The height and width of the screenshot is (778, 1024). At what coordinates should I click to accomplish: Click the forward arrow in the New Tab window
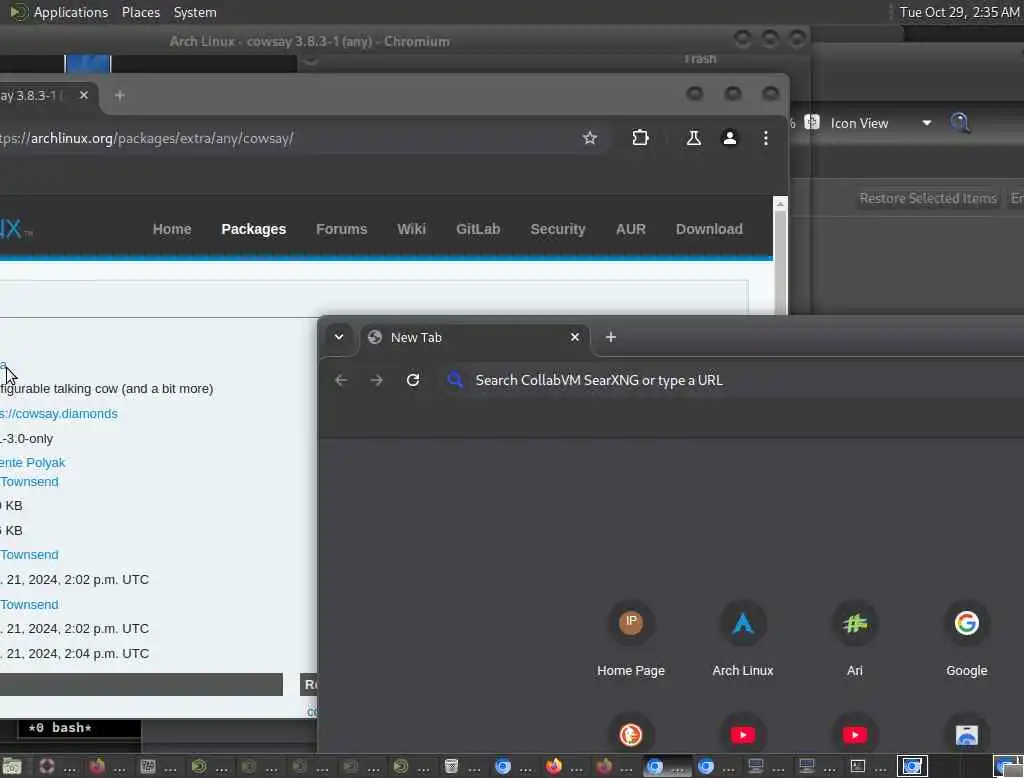[376, 380]
